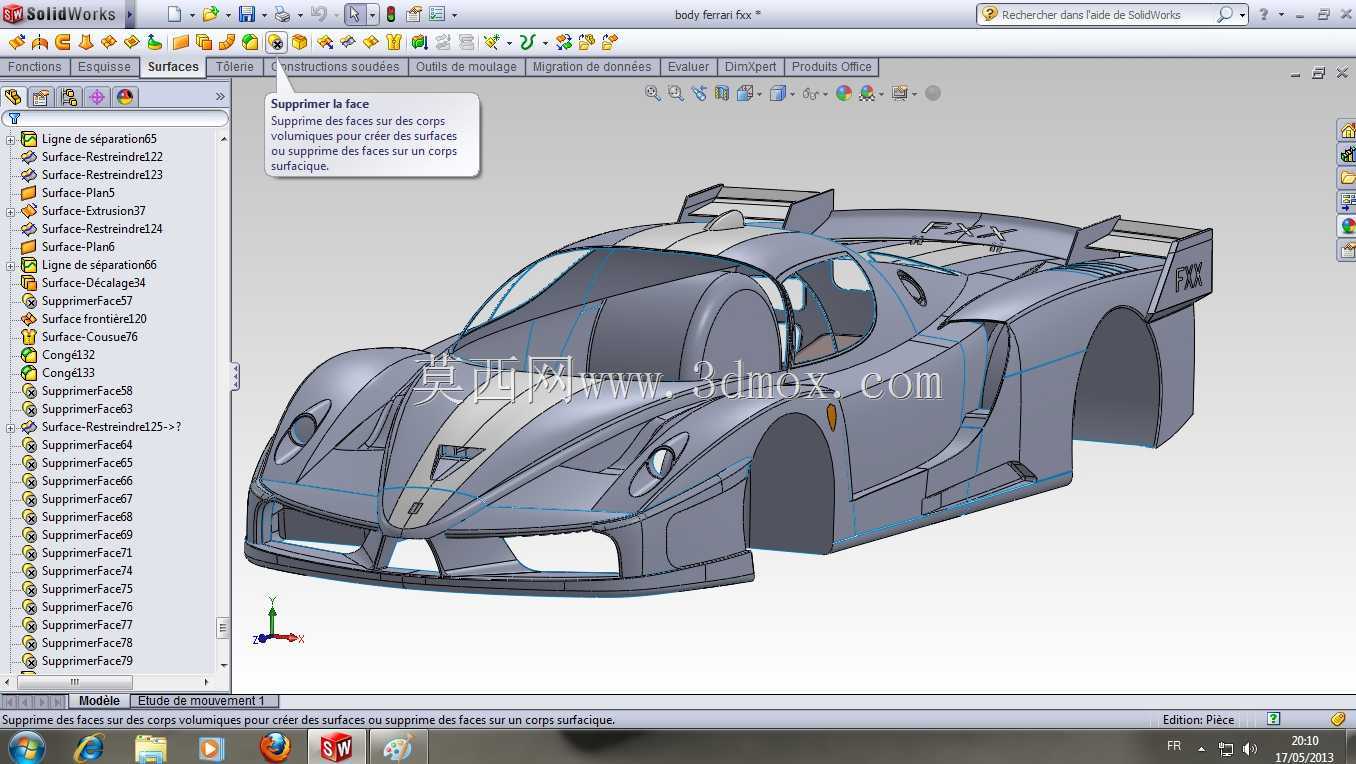The image size is (1356, 764).
Task: Open SolidWorks Resources in the task pane
Action: (x=1347, y=131)
